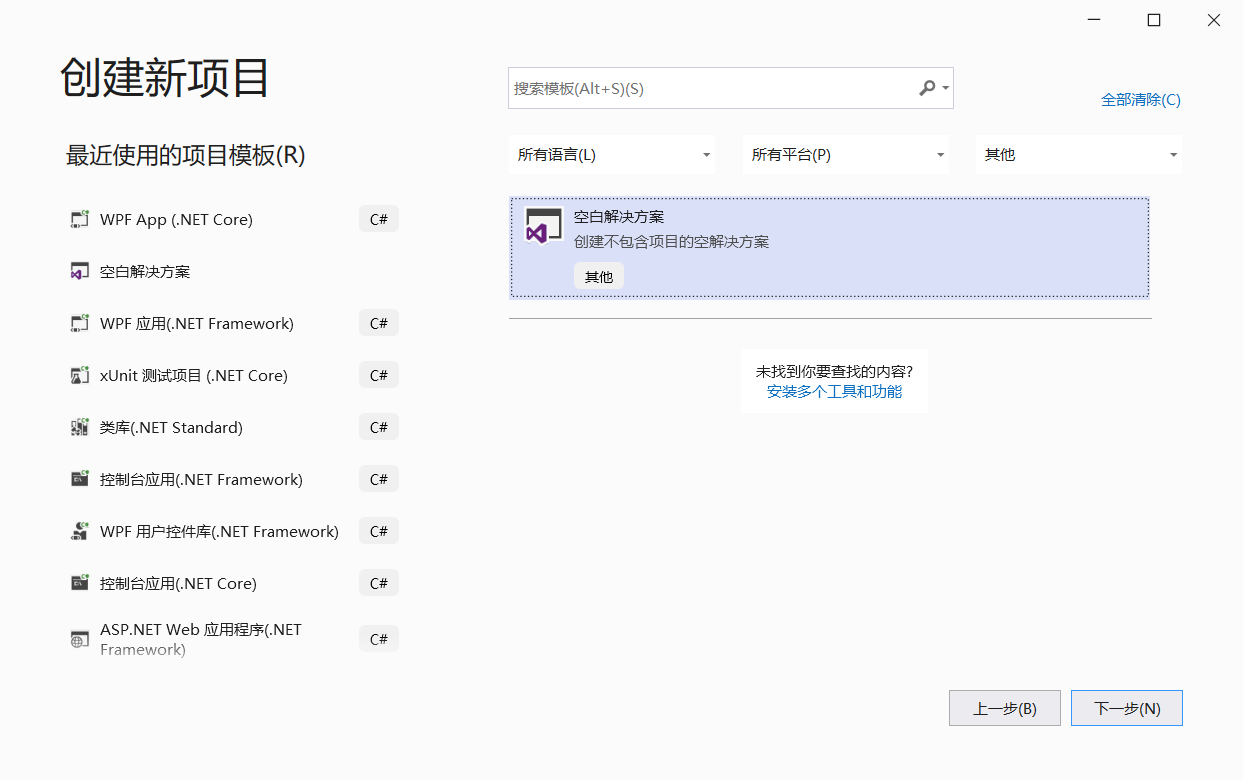Click the C# tag beside xUnit 测试项目
The width and height of the screenshot is (1243, 780).
pyautogui.click(x=379, y=375)
